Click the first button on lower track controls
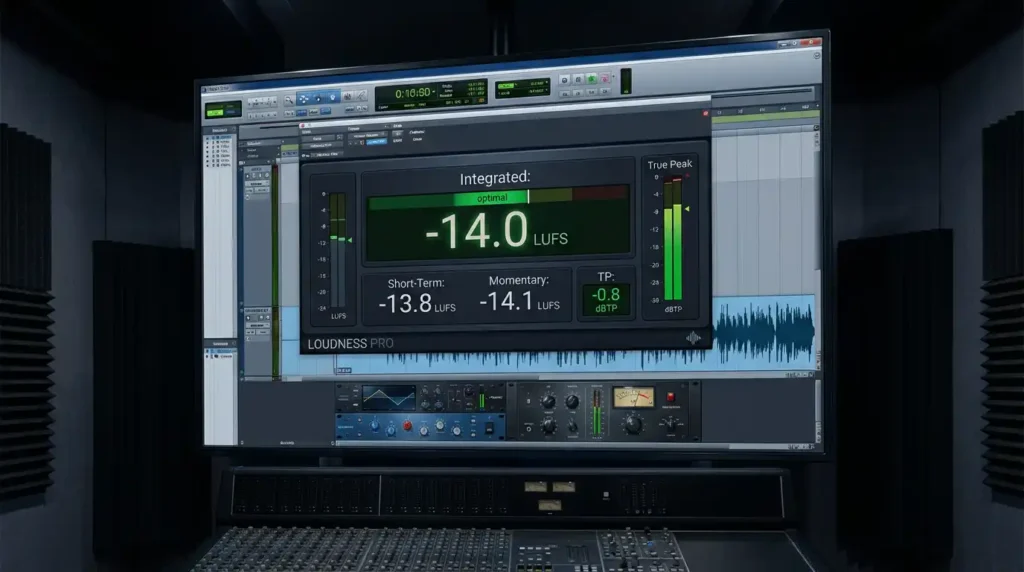This screenshot has width=1024, height=572. pos(248,317)
